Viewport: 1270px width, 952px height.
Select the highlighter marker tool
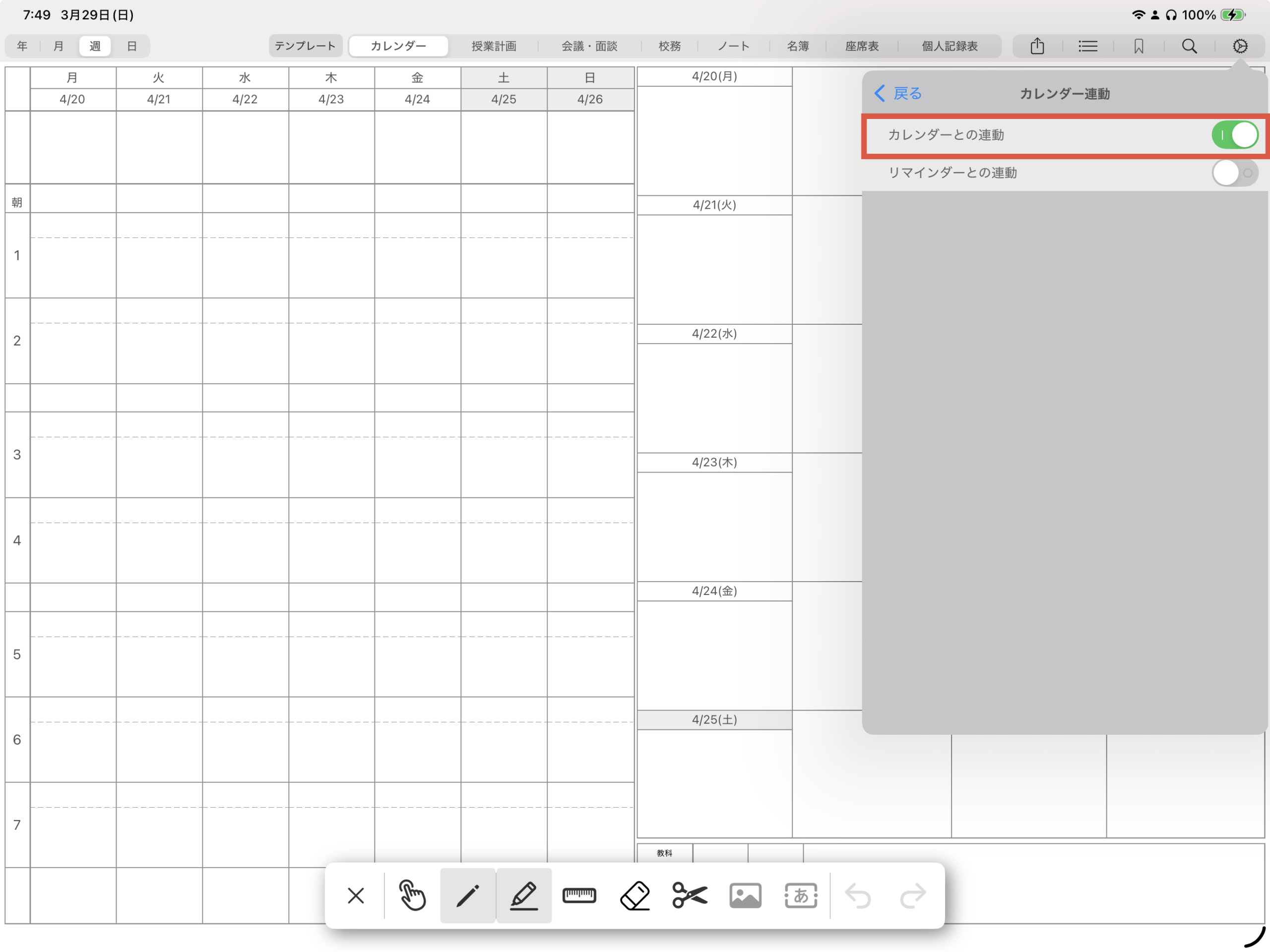click(523, 895)
